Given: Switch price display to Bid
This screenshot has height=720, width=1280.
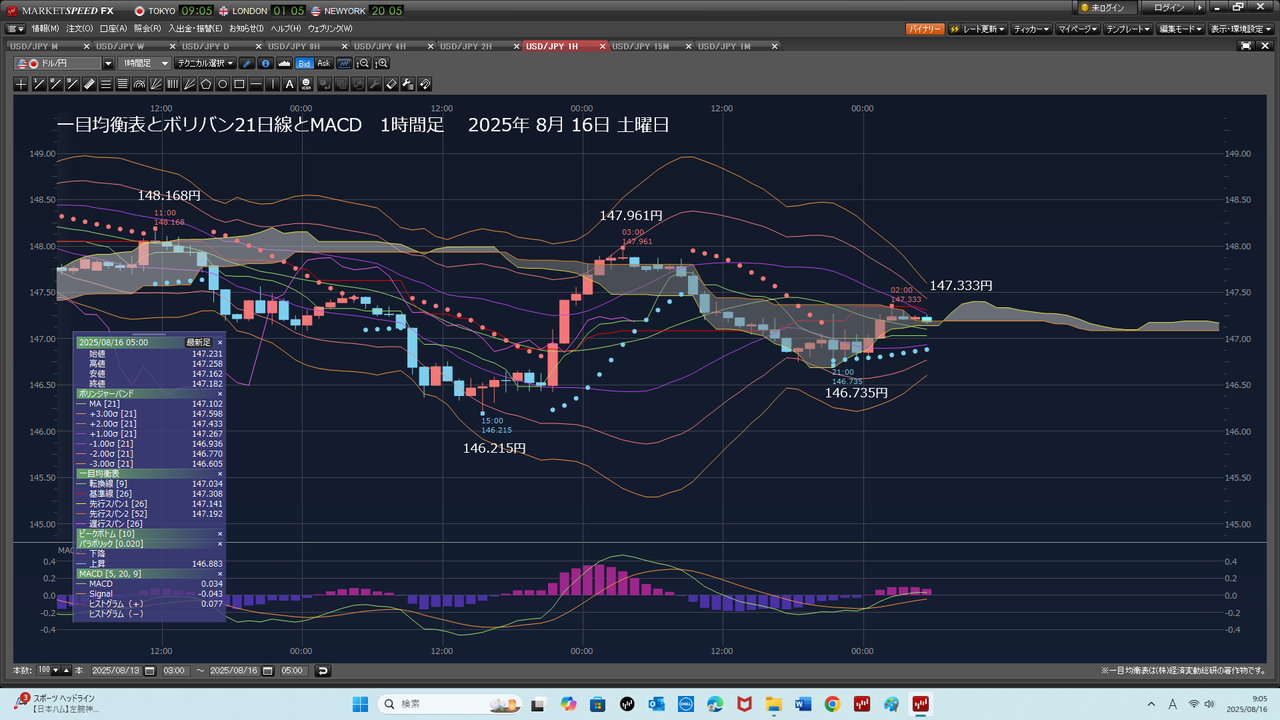Looking at the screenshot, I should (304, 63).
